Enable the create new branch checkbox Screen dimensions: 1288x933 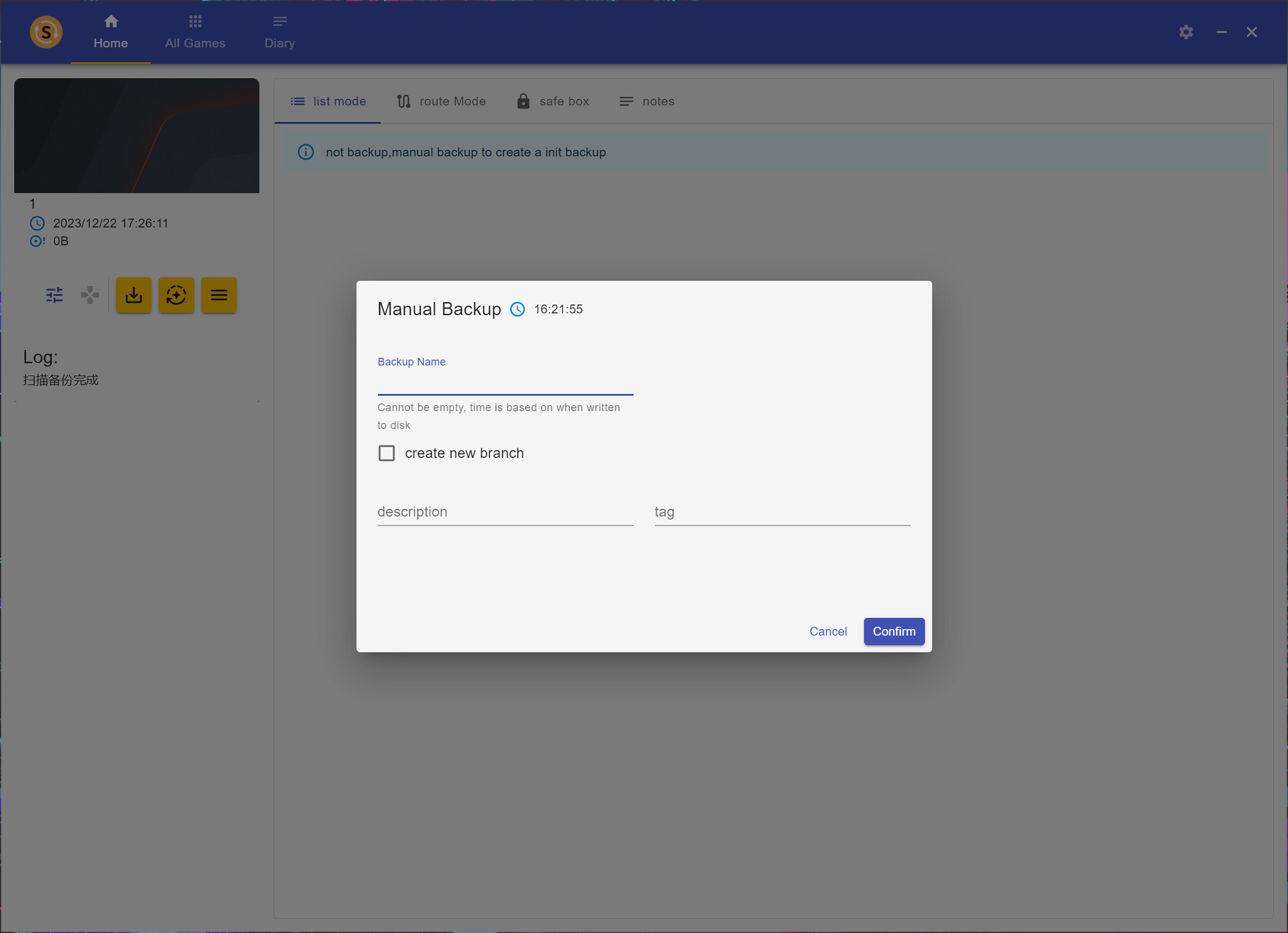pyautogui.click(x=386, y=453)
